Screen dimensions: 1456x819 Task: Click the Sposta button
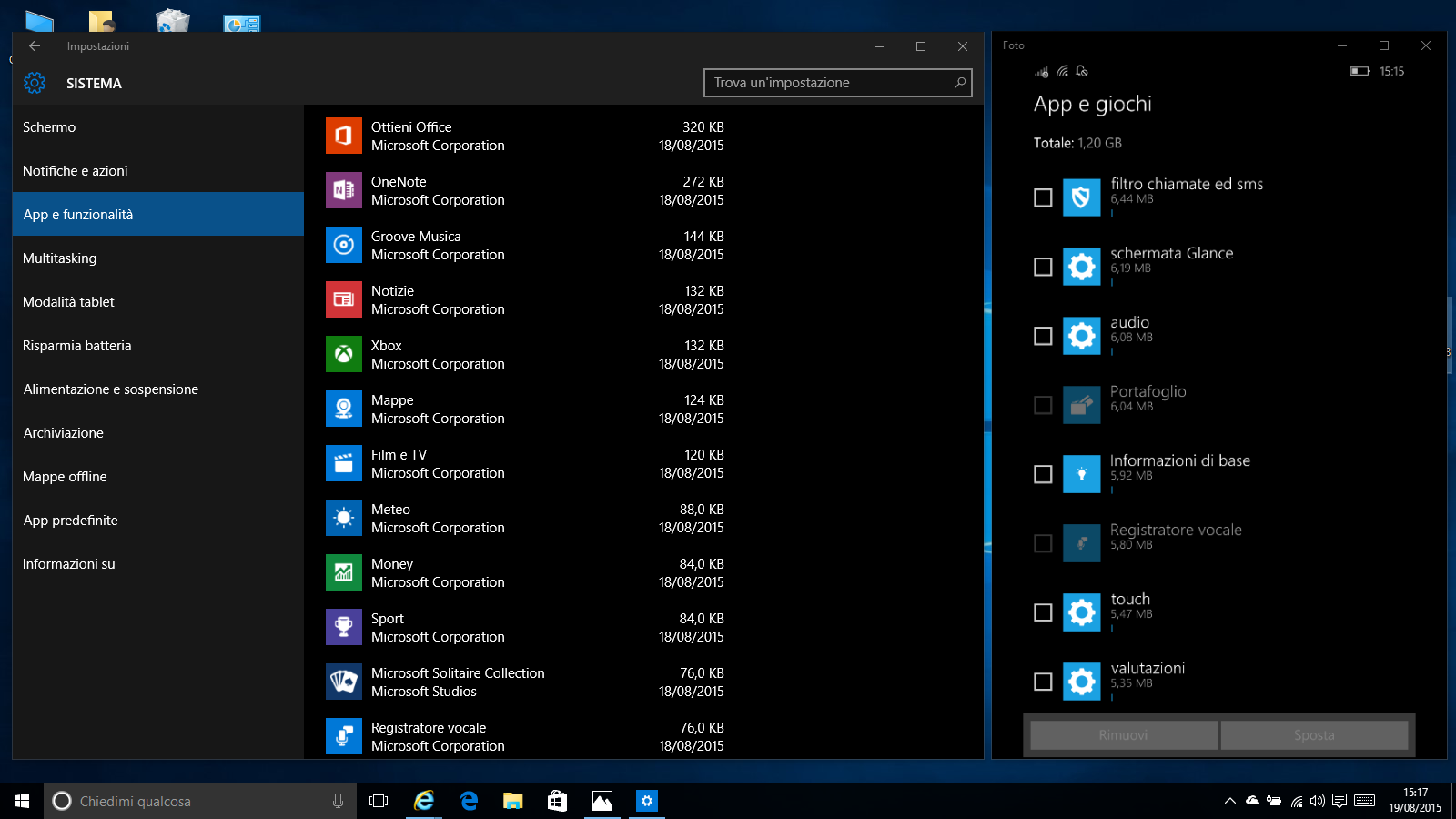pos(1314,735)
